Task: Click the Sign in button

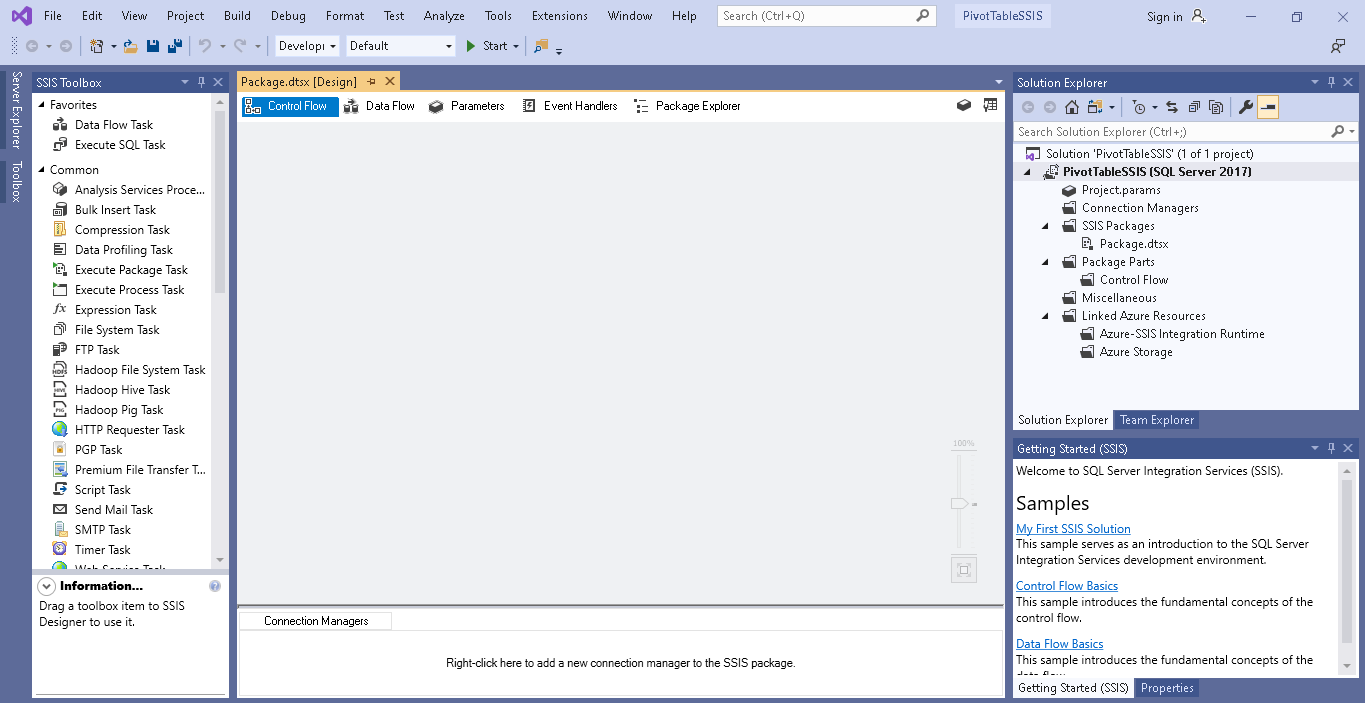Action: (1164, 17)
